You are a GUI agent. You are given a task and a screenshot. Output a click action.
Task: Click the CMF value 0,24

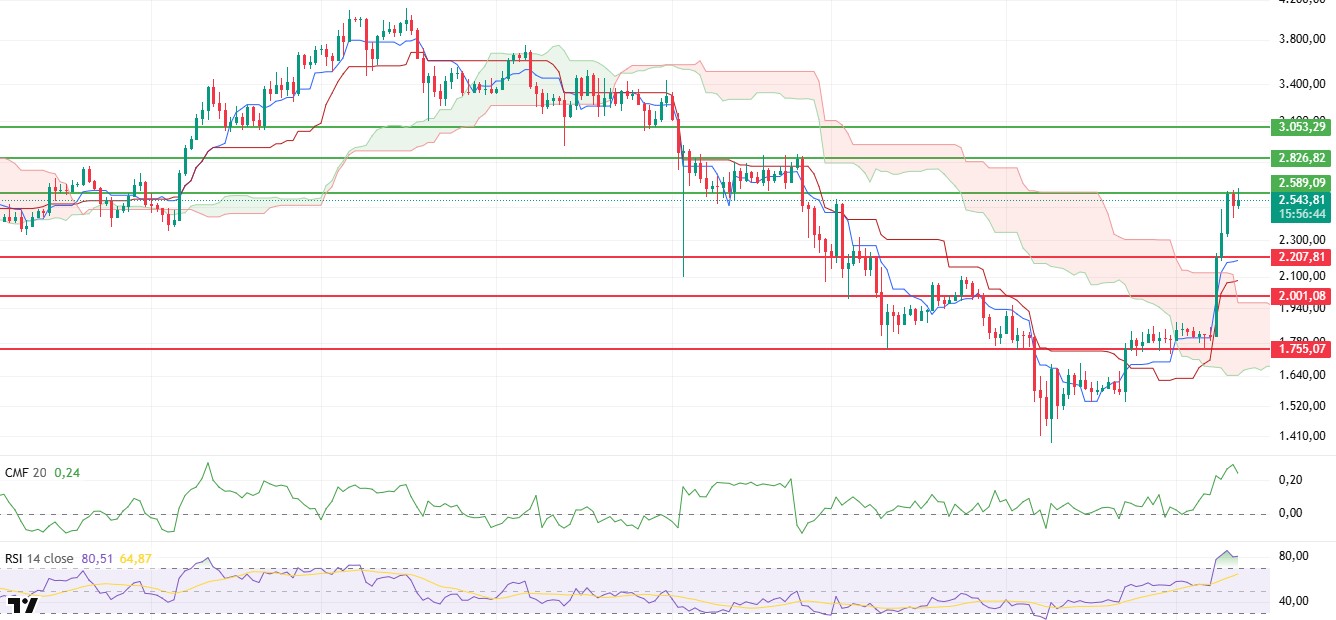(67, 473)
